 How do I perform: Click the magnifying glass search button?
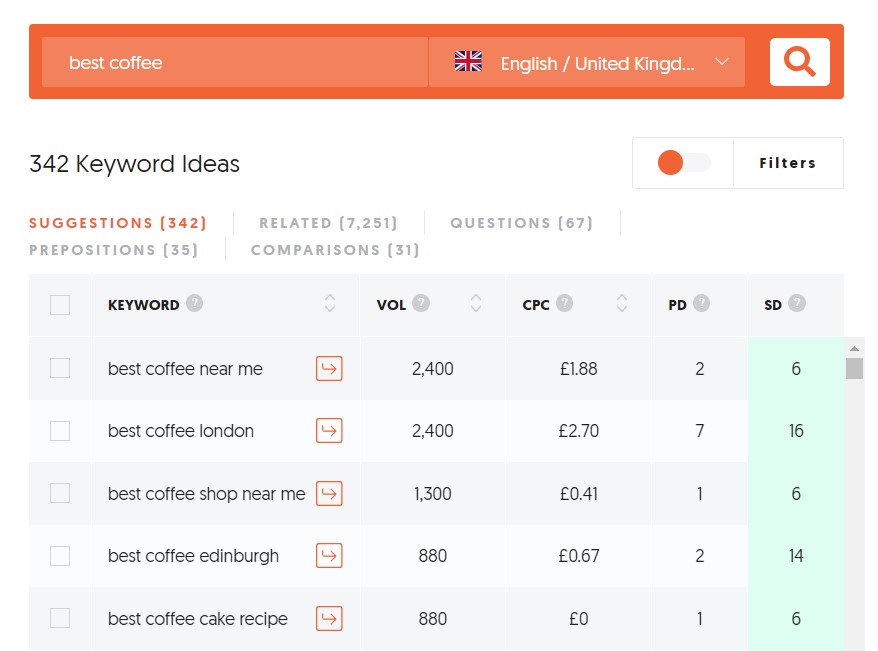[799, 62]
